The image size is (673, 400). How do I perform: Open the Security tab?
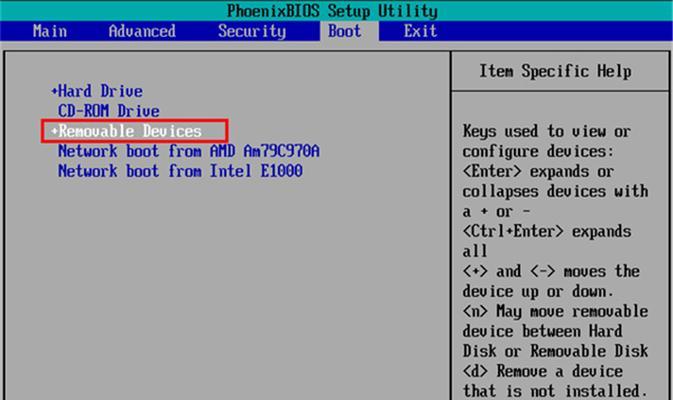pos(252,31)
